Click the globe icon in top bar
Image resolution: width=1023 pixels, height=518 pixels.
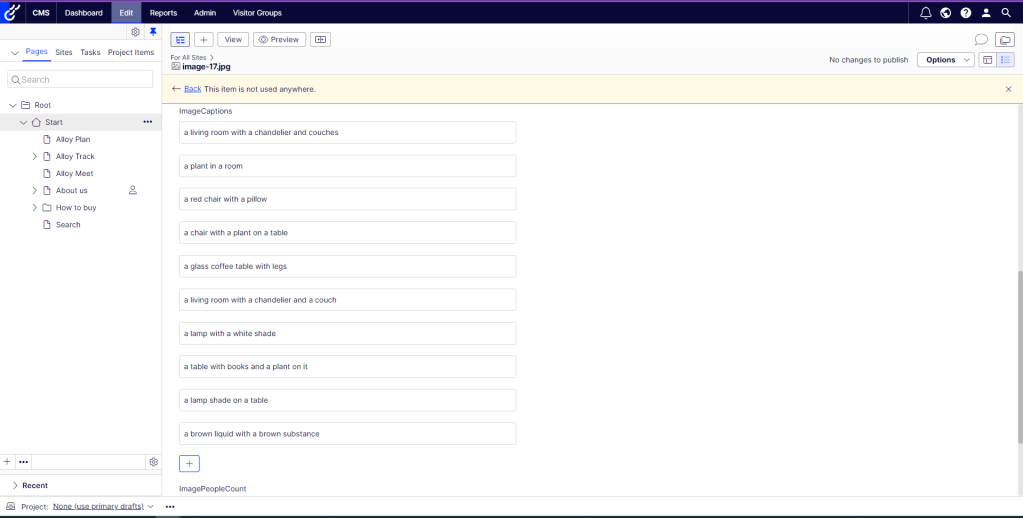click(945, 13)
